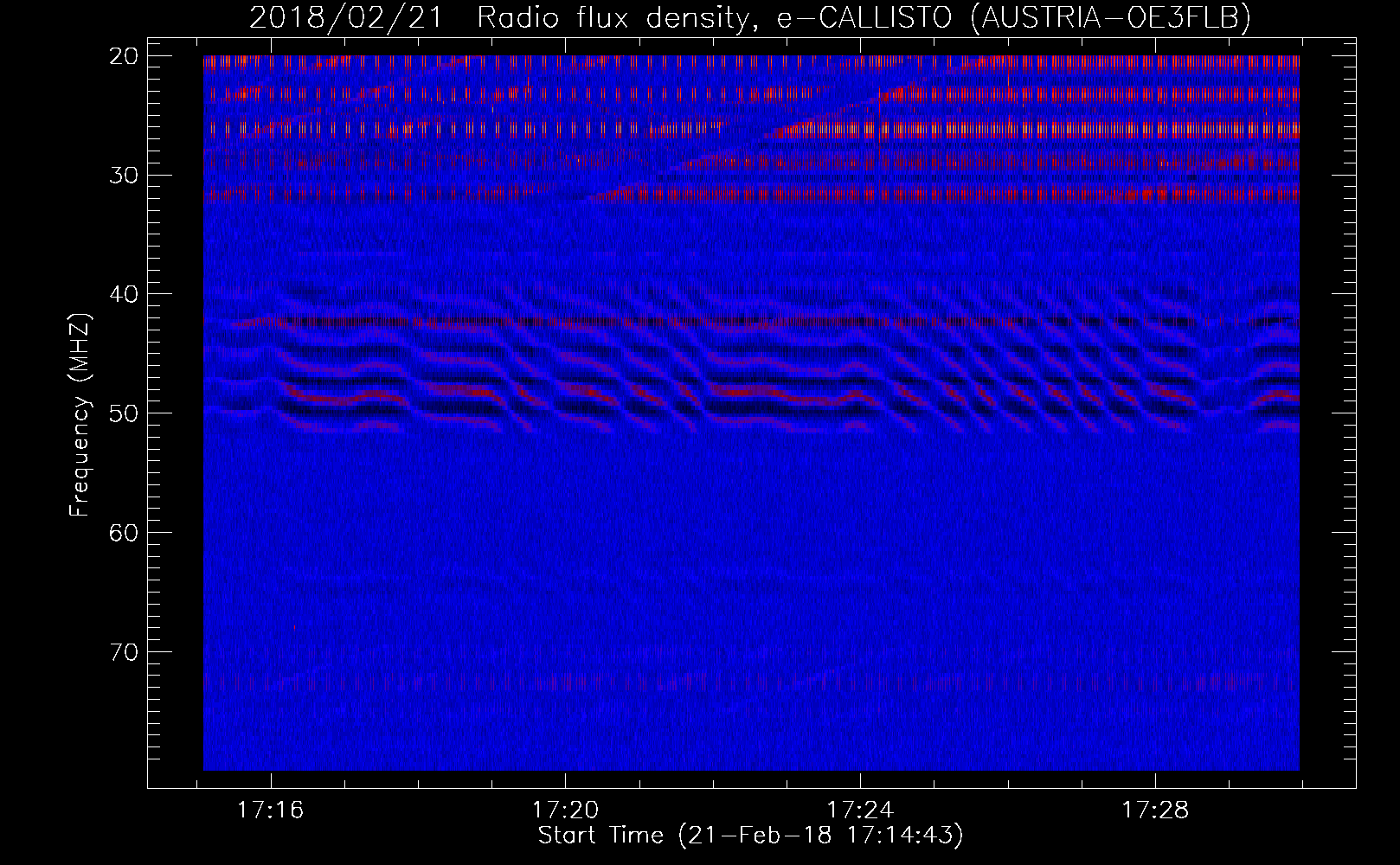Click the 17:28 time tick label
The width and height of the screenshot is (1400, 865).
tap(1155, 811)
